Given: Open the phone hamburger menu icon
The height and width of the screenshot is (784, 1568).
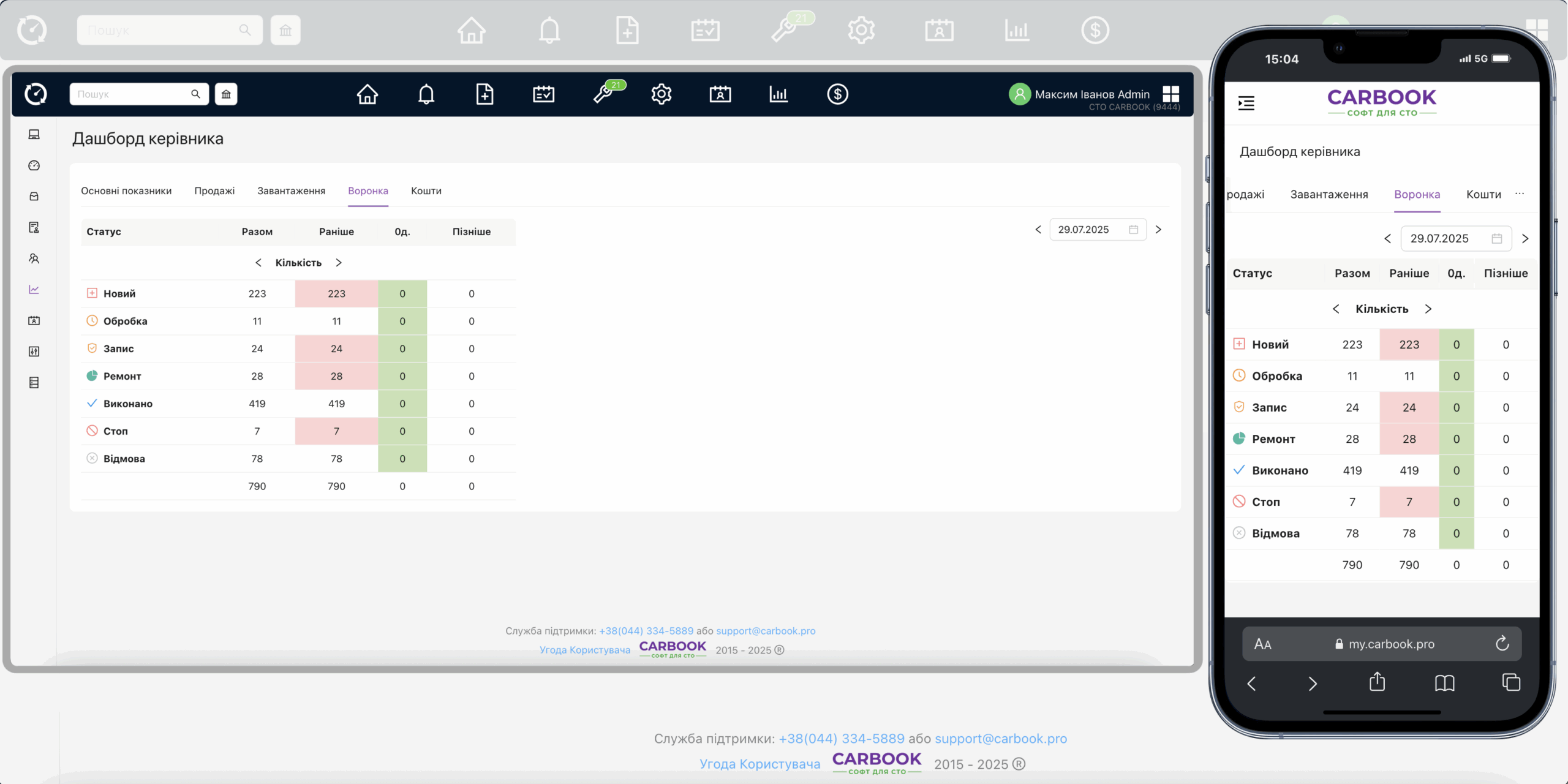Looking at the screenshot, I should coord(1246,103).
